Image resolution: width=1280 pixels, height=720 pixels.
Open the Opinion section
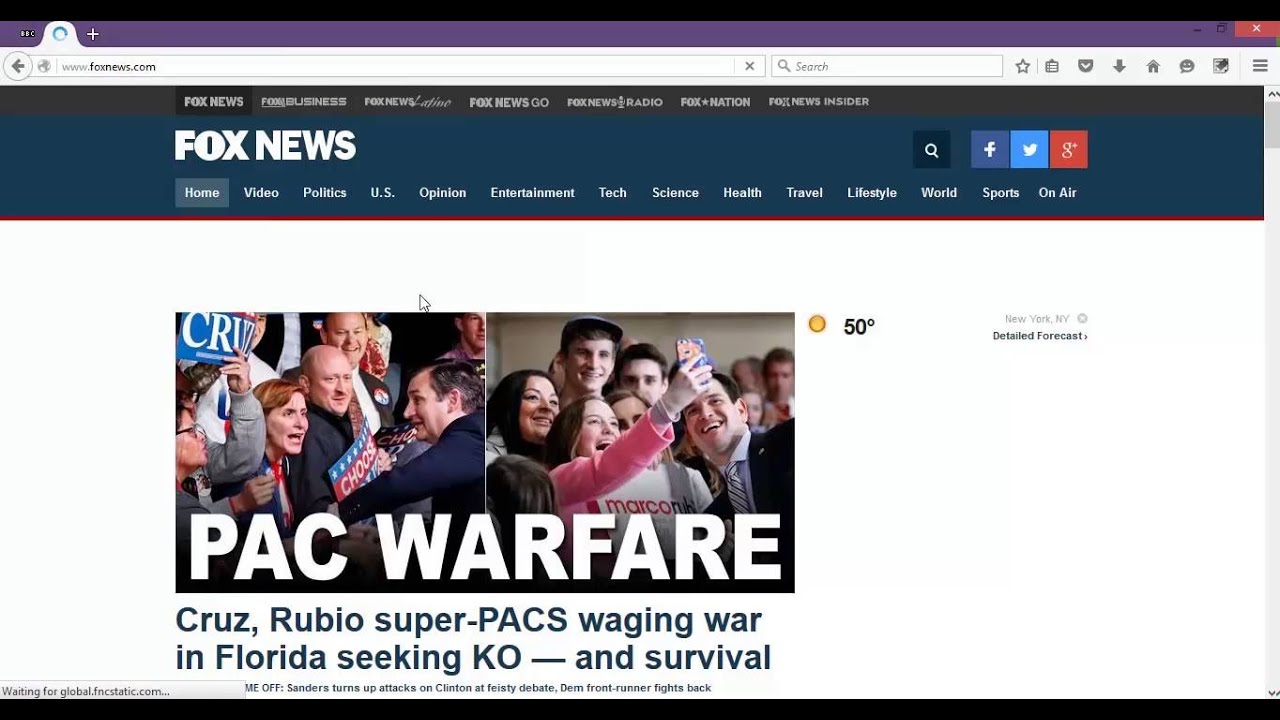tap(443, 193)
